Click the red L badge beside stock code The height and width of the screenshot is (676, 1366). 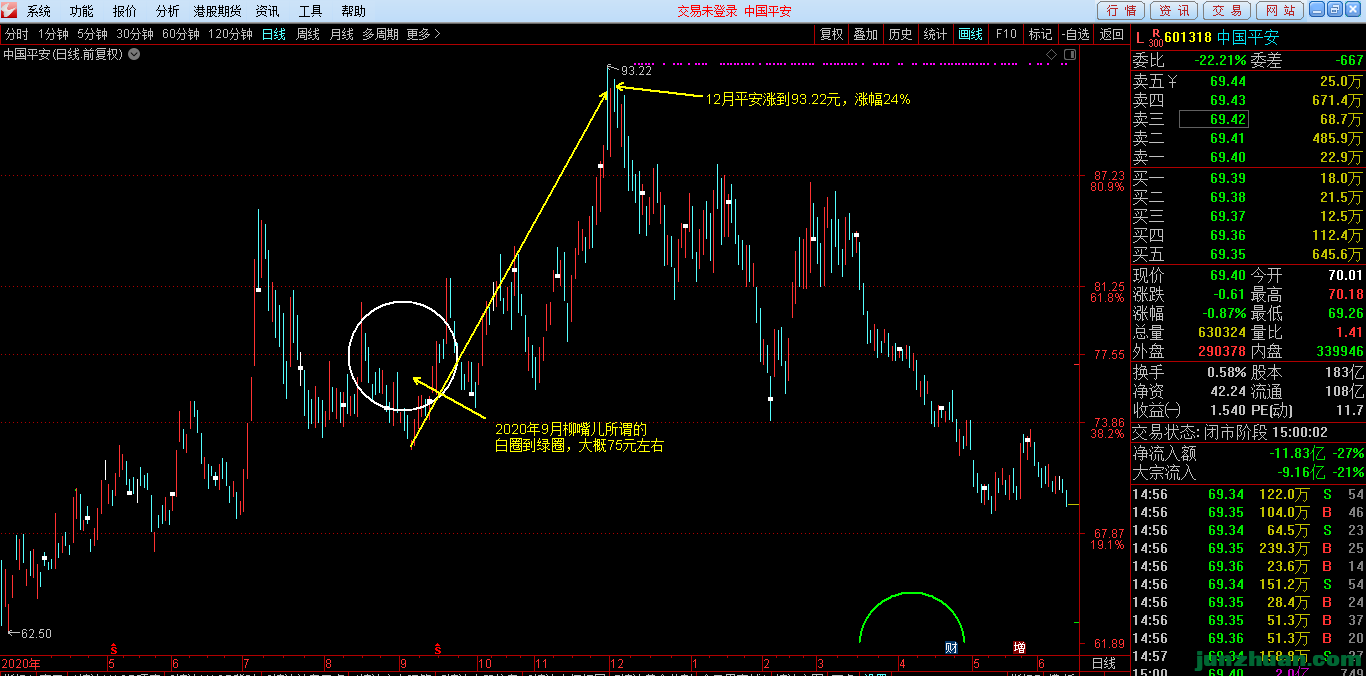coord(1138,38)
